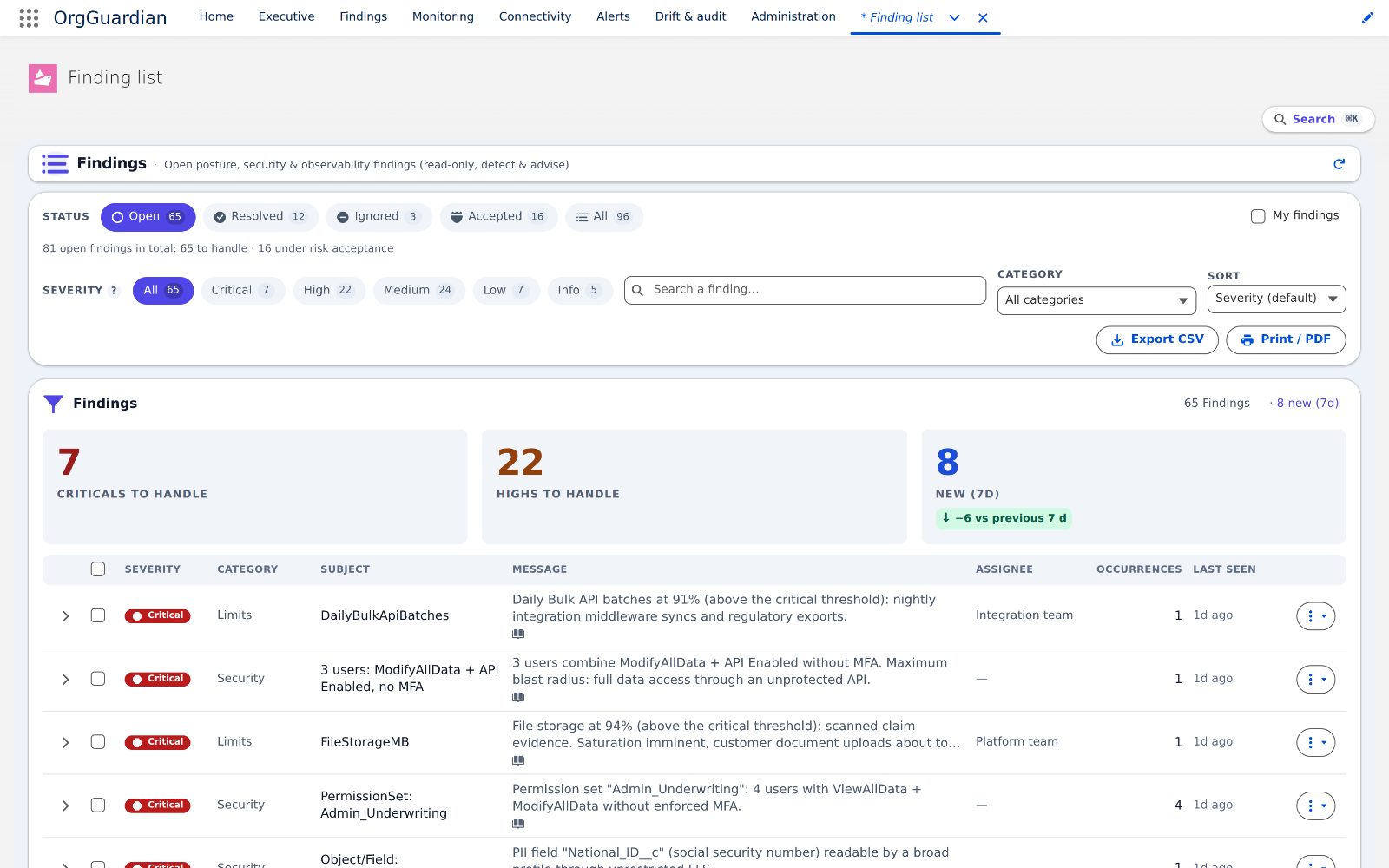The width and height of the screenshot is (1389, 868).
Task: Expand the DailyBulkApiBatches finding row
Action: pyautogui.click(x=65, y=616)
